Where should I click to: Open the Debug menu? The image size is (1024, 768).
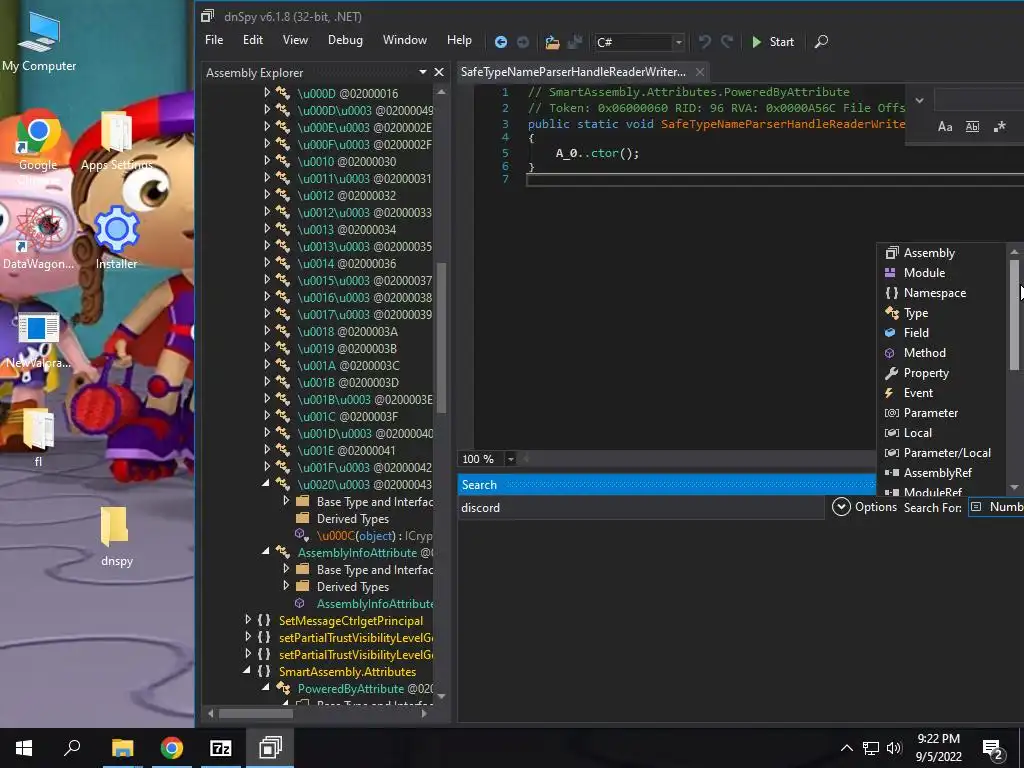coord(345,40)
